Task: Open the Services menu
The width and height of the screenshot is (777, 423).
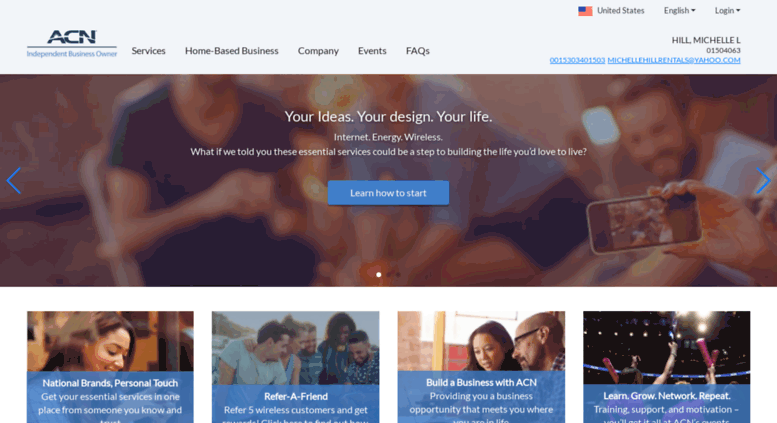Action: click(x=148, y=51)
